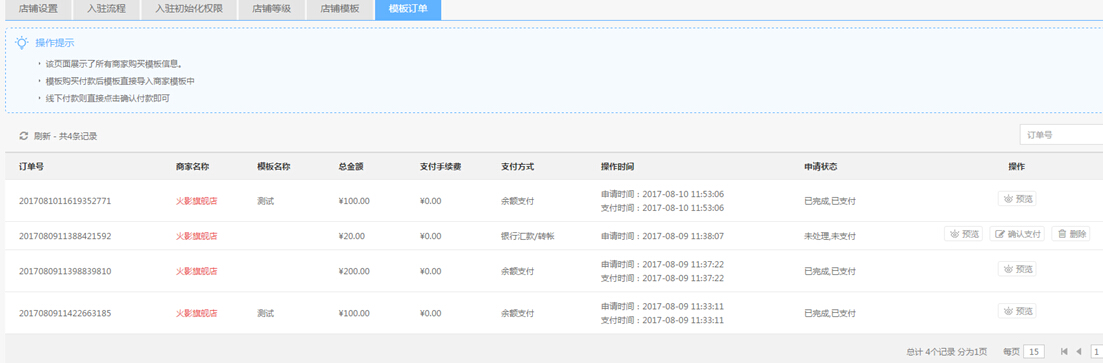
Task: Click the 商家名称 column header
Action: click(x=193, y=167)
